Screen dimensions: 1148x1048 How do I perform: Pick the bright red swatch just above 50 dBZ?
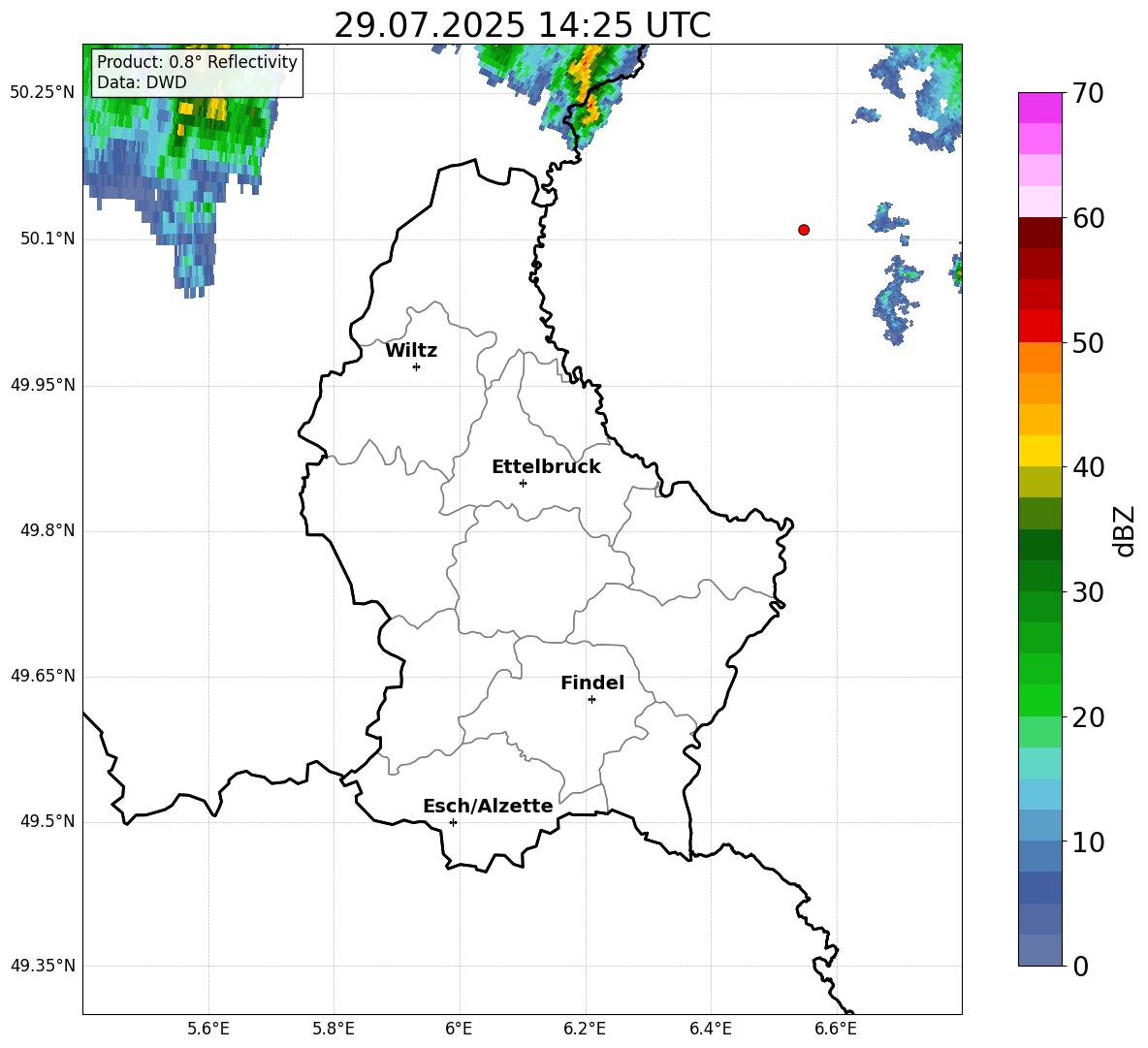[x=1039, y=327]
